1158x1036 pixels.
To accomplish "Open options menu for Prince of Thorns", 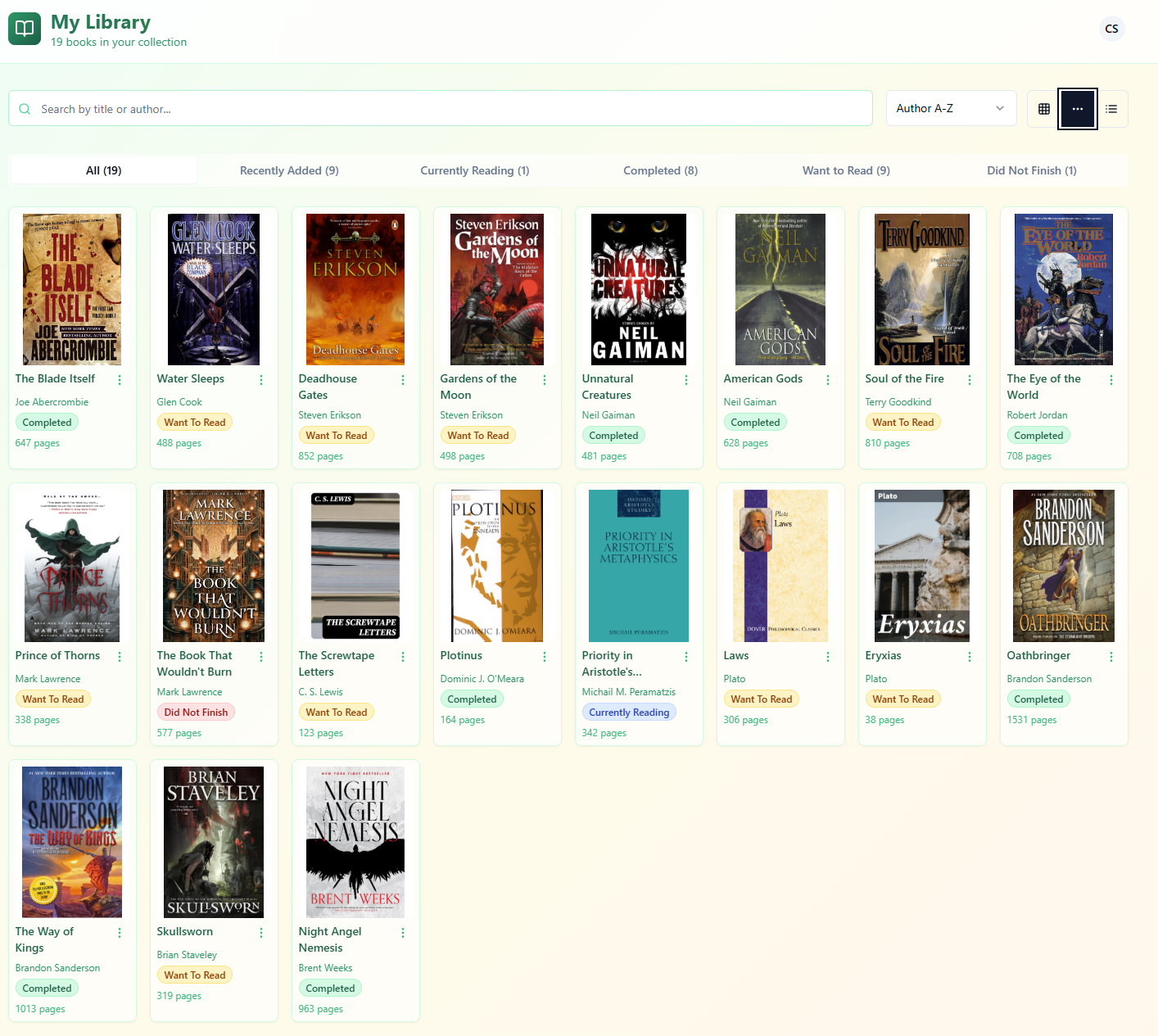I will pyautogui.click(x=120, y=657).
